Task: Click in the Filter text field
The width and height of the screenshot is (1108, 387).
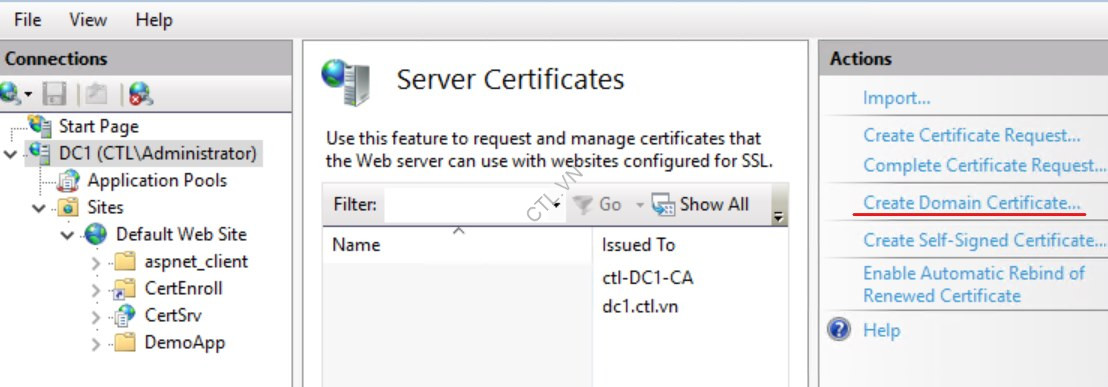Action: tap(468, 205)
